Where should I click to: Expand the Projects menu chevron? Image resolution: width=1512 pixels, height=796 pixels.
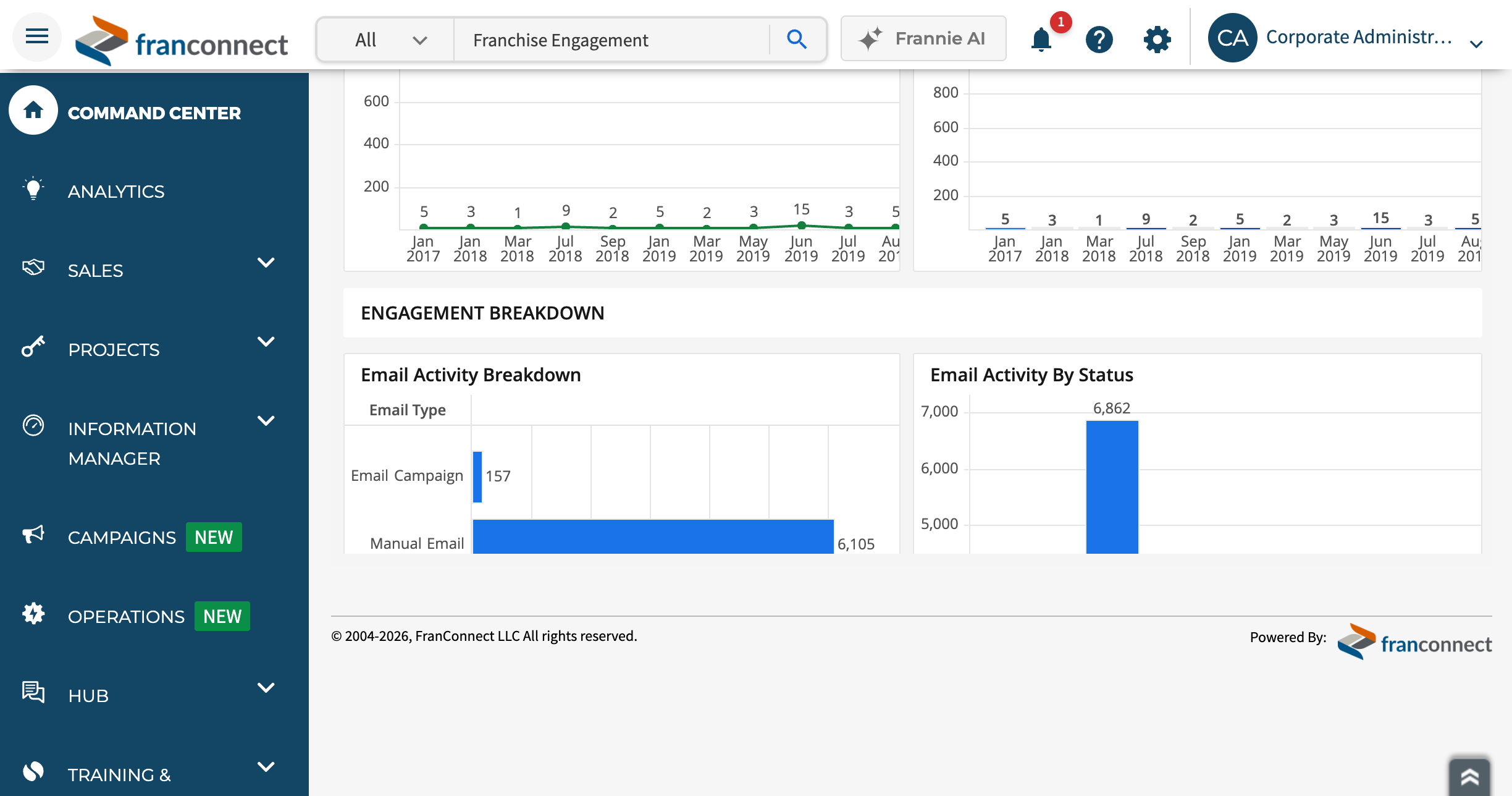[266, 342]
